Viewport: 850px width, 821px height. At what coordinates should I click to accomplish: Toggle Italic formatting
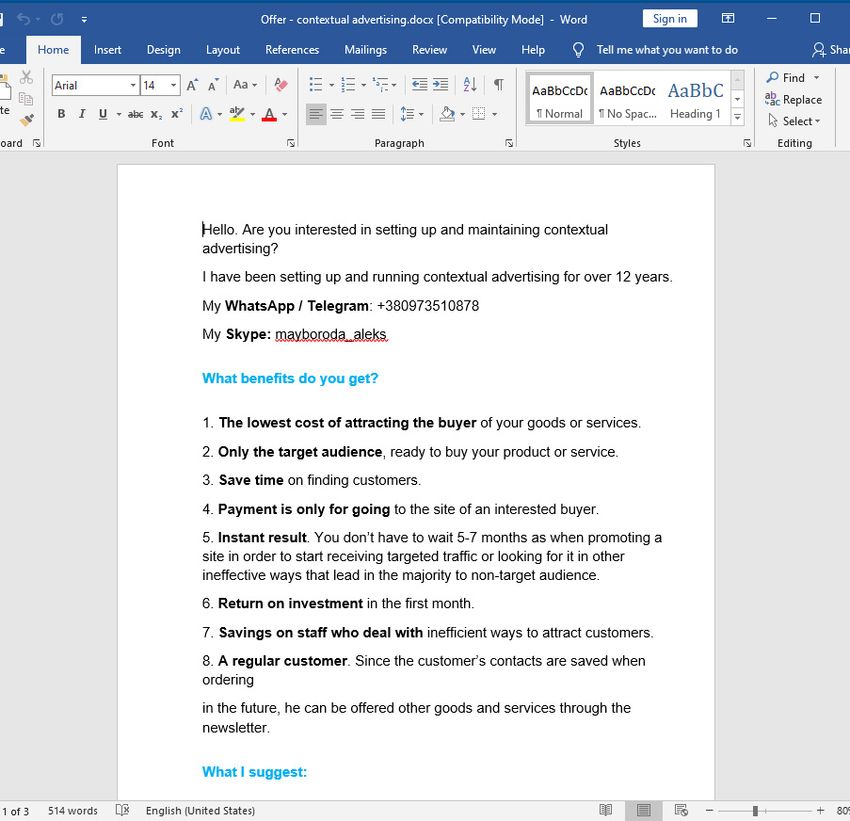(82, 114)
